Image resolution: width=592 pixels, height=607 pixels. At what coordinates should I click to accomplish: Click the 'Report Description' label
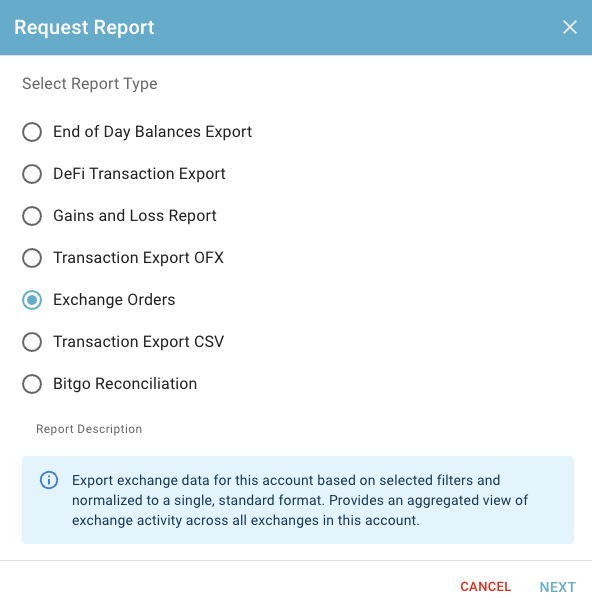point(89,429)
